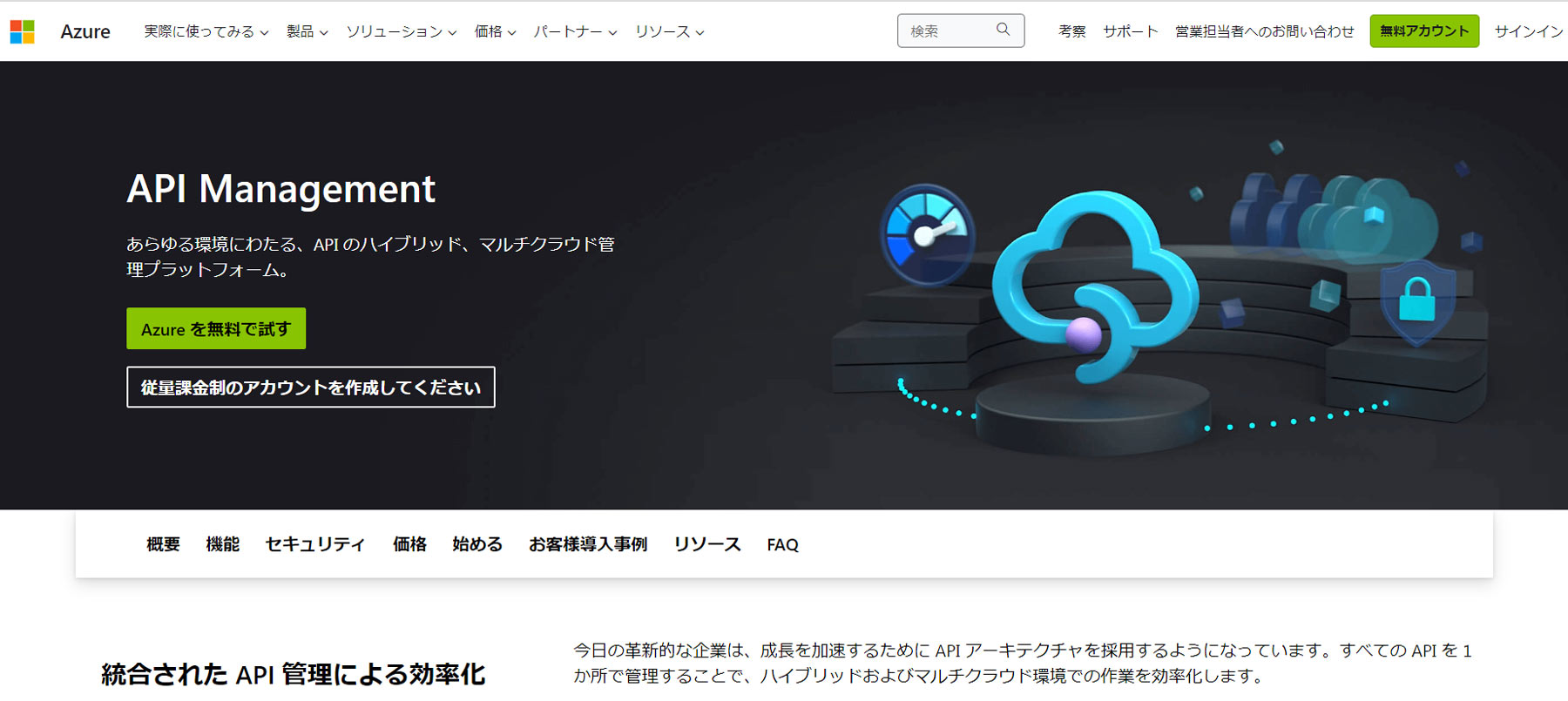Open the サポート link
1568x701 pixels.
1130,31
